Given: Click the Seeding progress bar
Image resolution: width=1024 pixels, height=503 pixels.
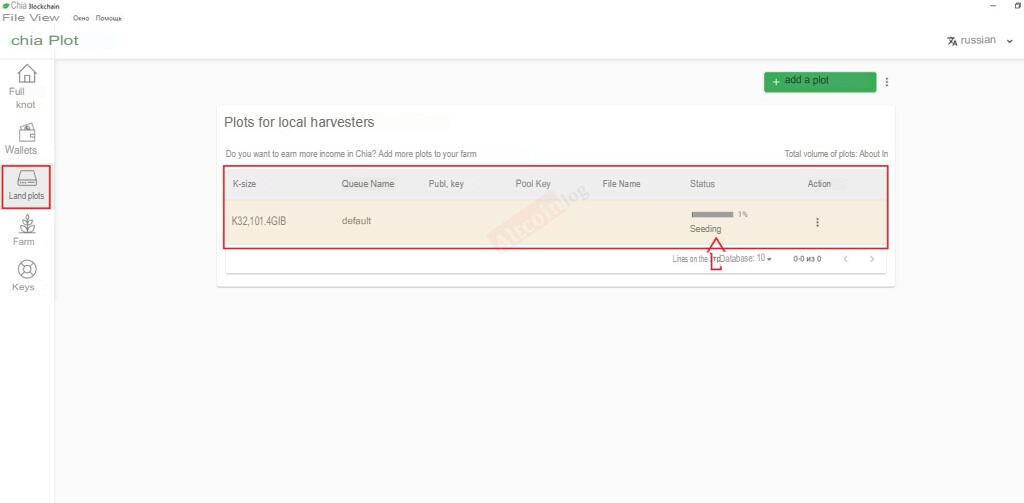Looking at the screenshot, I should click(712, 214).
